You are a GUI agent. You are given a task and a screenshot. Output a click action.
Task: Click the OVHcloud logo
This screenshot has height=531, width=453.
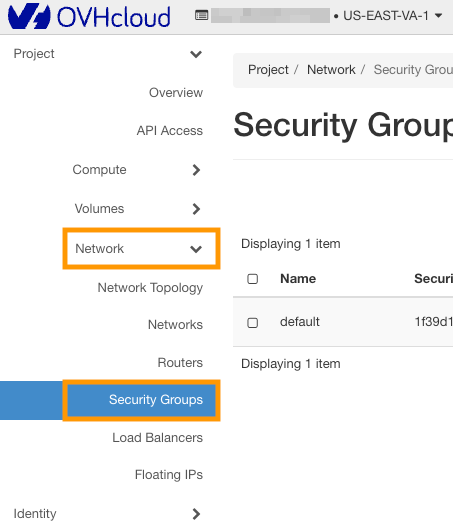(89, 16)
